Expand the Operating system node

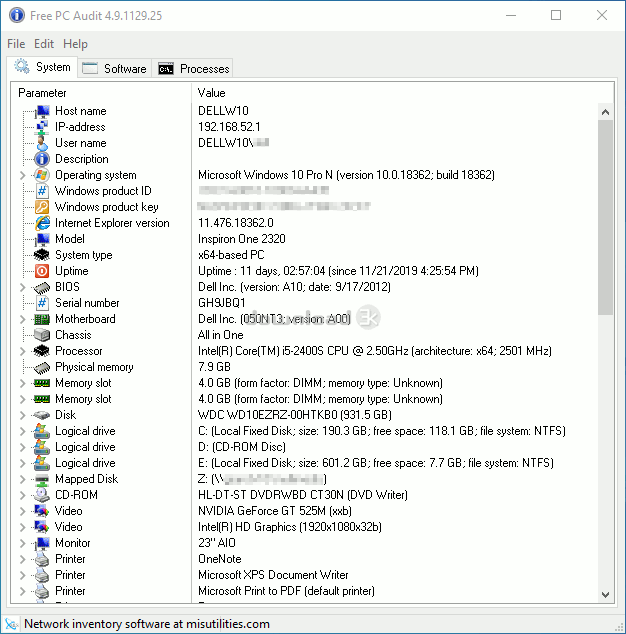[23, 175]
